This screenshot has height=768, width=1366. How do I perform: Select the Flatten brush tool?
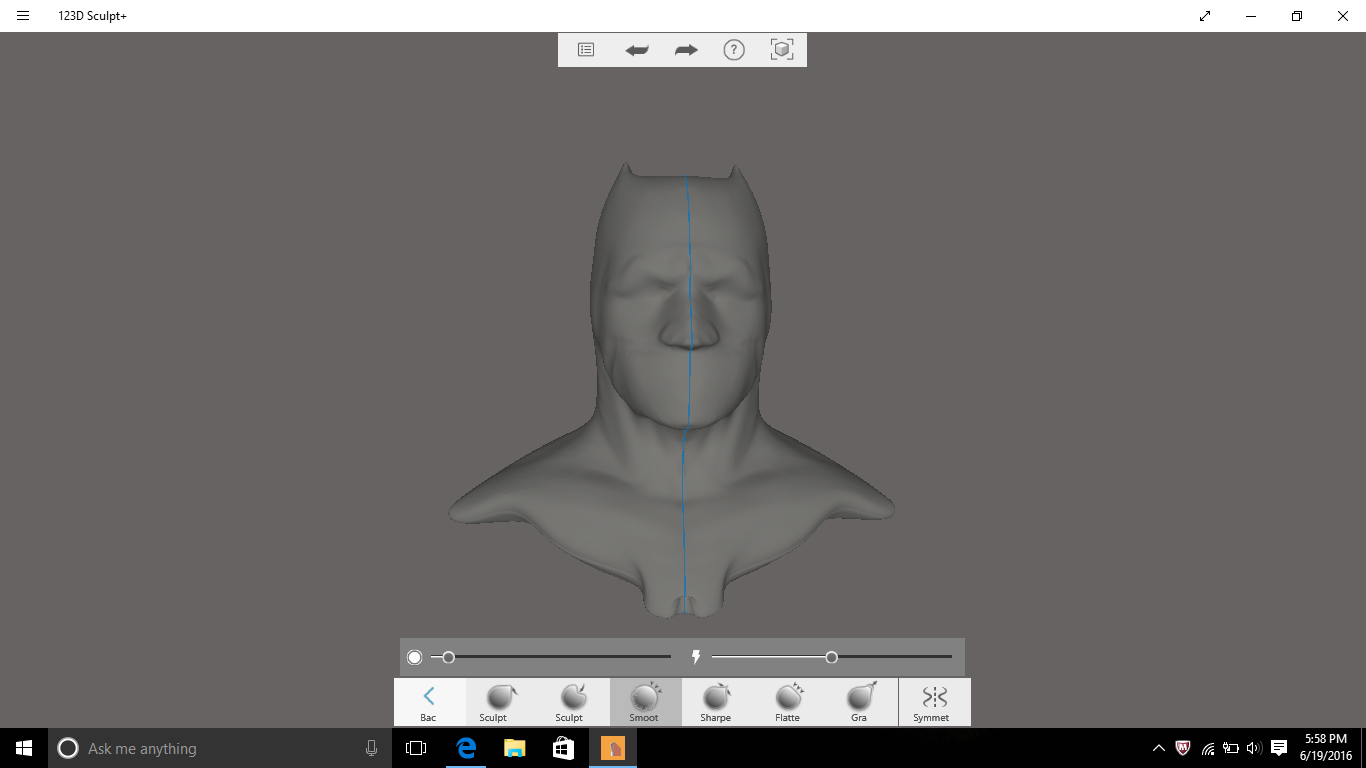click(x=789, y=702)
